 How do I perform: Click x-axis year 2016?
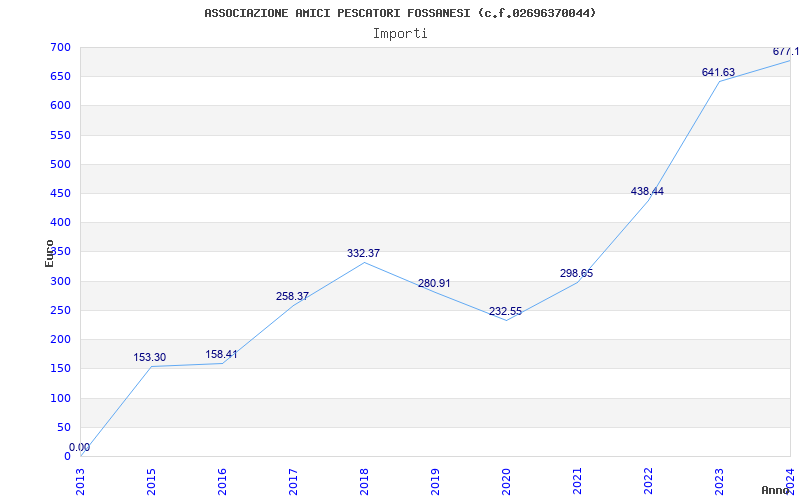click(x=222, y=482)
